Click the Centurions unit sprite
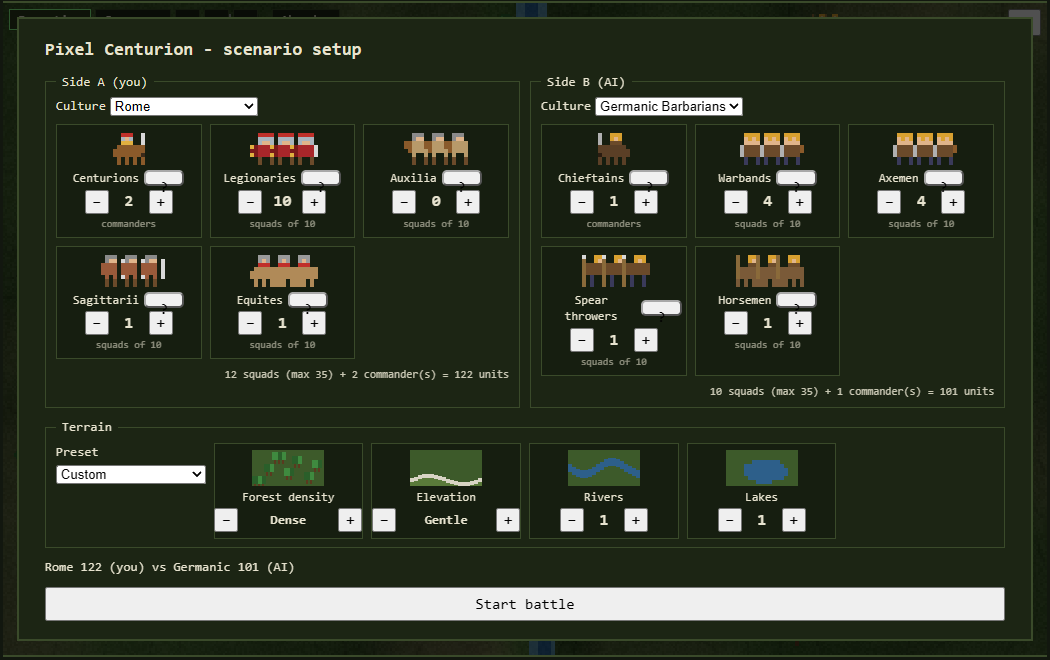Image resolution: width=1050 pixels, height=660 pixels. pos(129,149)
